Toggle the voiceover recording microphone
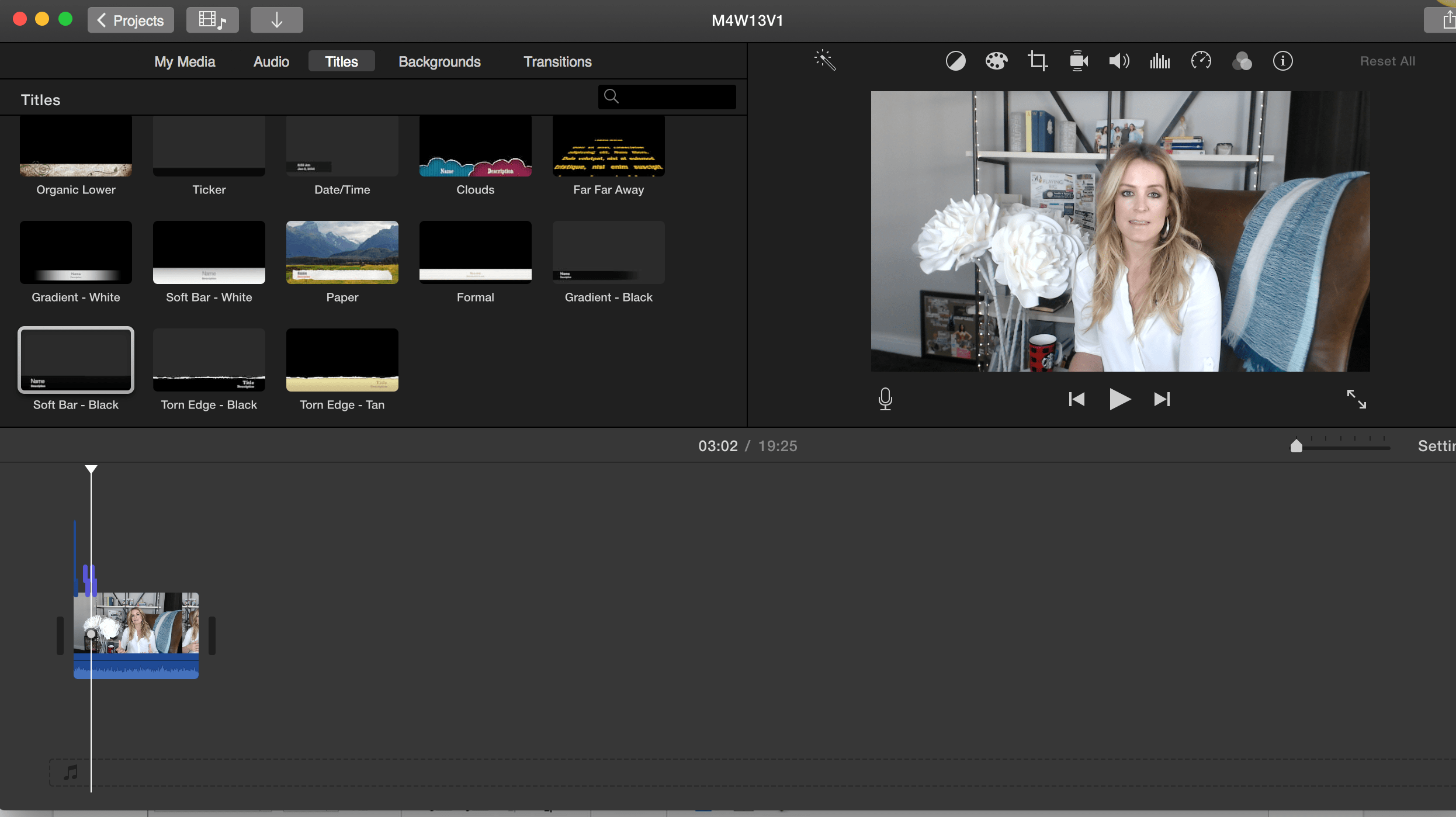 885,399
